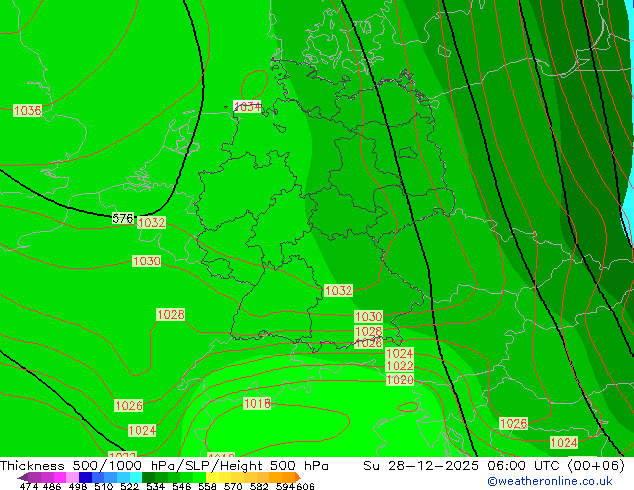Screen dimensions: 634x490
Task: Click the legend value 510
Action: [104, 486]
